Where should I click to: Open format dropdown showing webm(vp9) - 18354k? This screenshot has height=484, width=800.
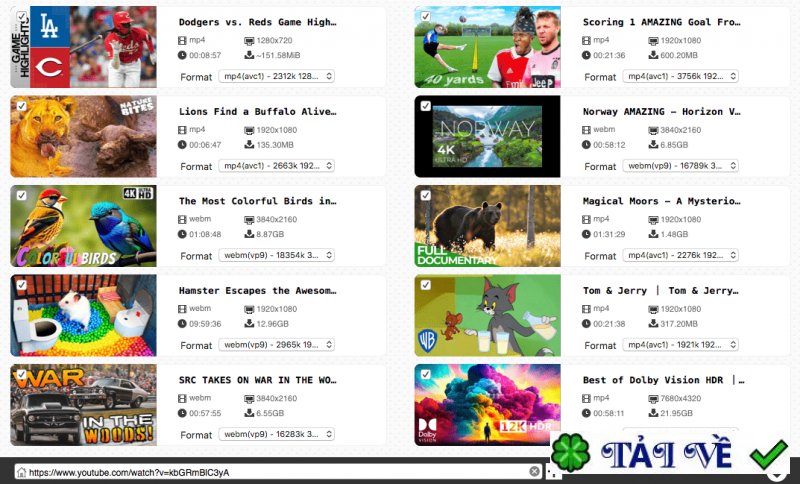[x=277, y=255]
